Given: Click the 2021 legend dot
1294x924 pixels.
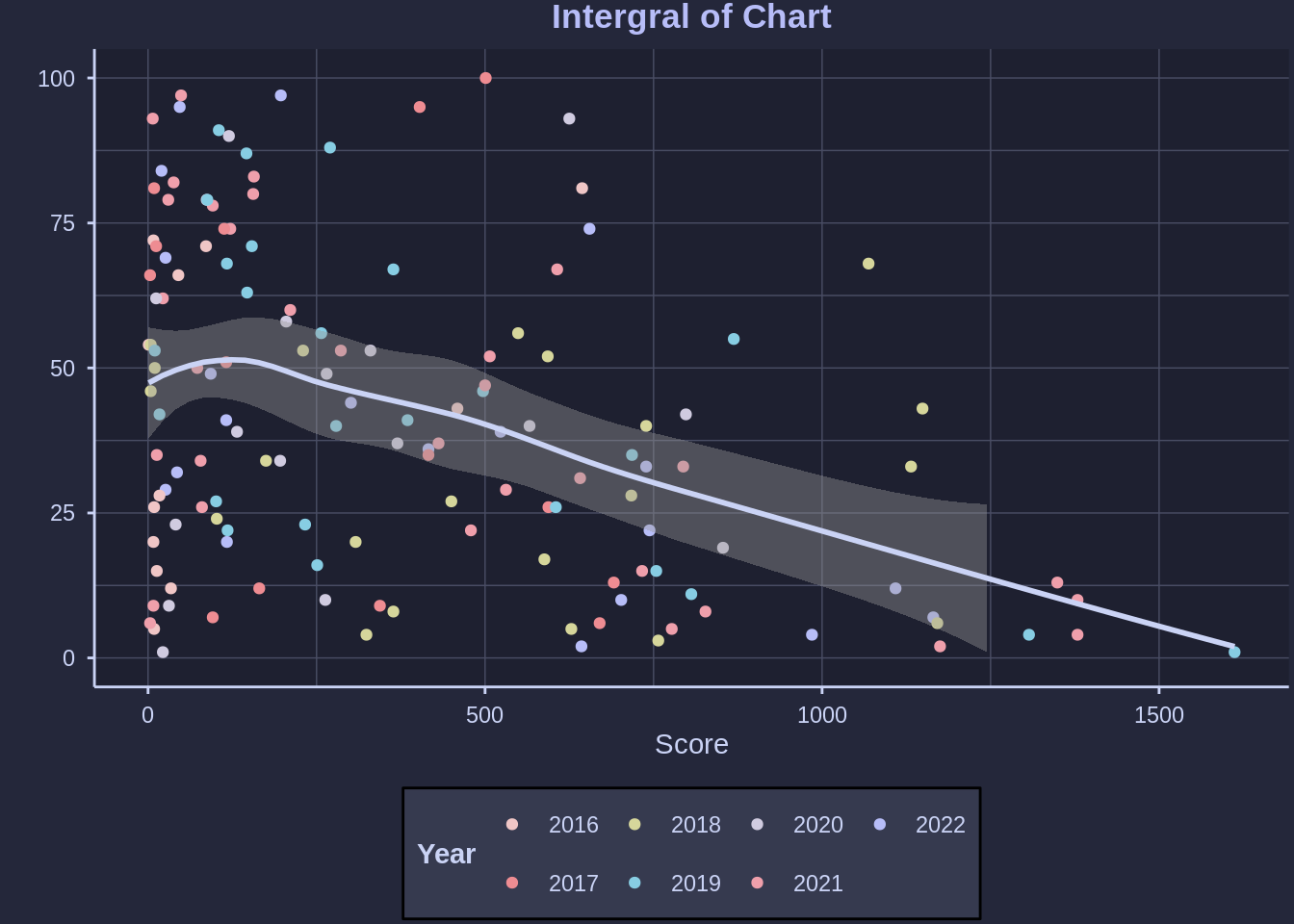Looking at the screenshot, I should tap(757, 884).
